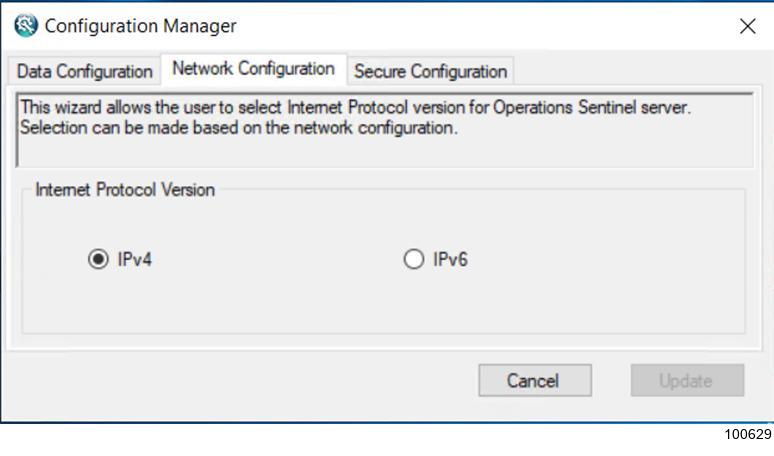Choose the IPv6 radio button circle
The width and height of the screenshot is (774, 456).
[414, 259]
